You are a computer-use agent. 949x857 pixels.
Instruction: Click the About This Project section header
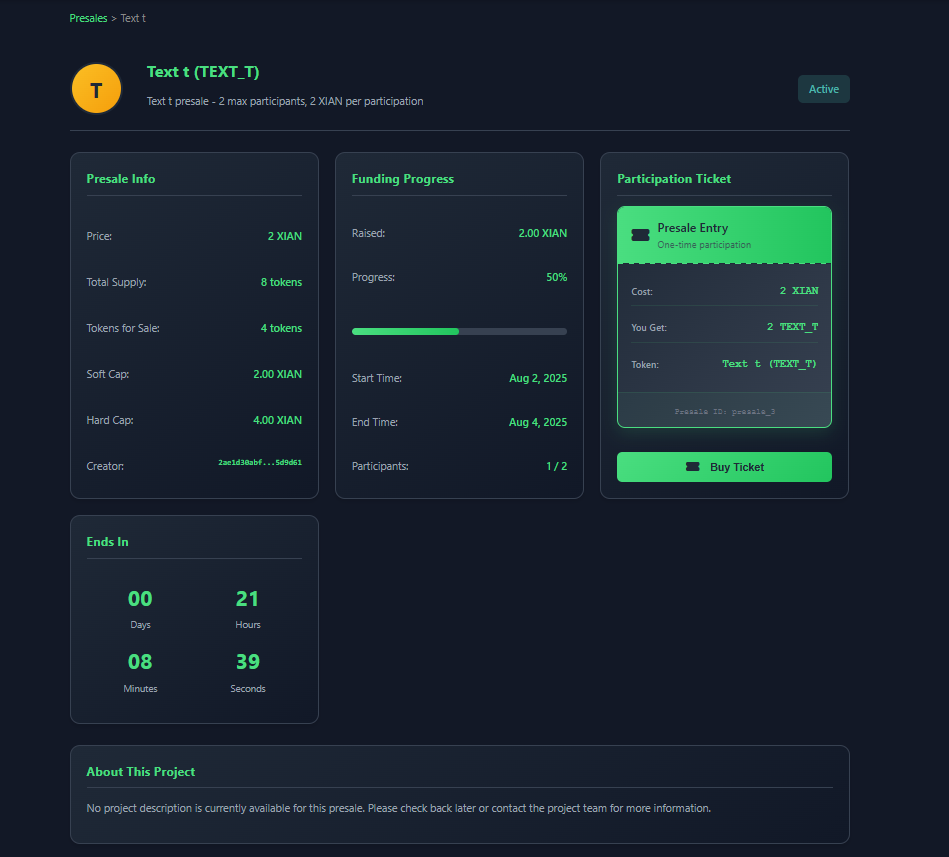coord(140,771)
